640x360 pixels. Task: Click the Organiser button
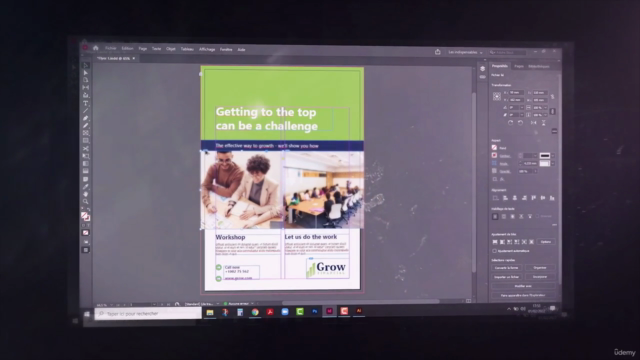[x=540, y=268]
